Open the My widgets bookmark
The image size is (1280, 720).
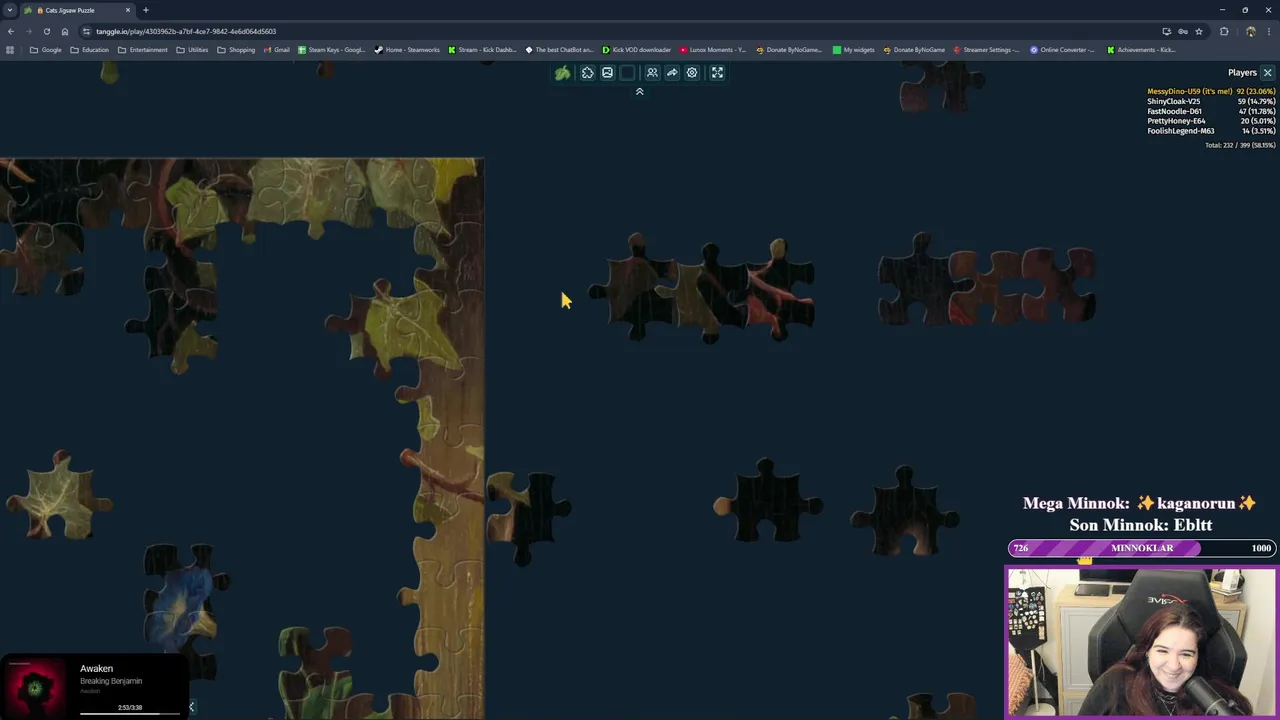(x=853, y=49)
